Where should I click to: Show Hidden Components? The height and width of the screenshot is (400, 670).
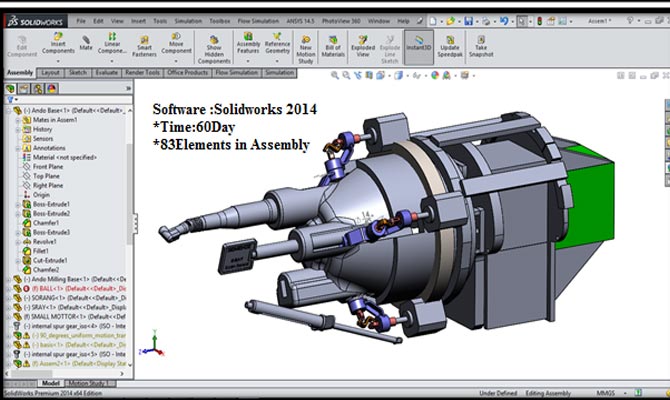pyautogui.click(x=214, y=50)
